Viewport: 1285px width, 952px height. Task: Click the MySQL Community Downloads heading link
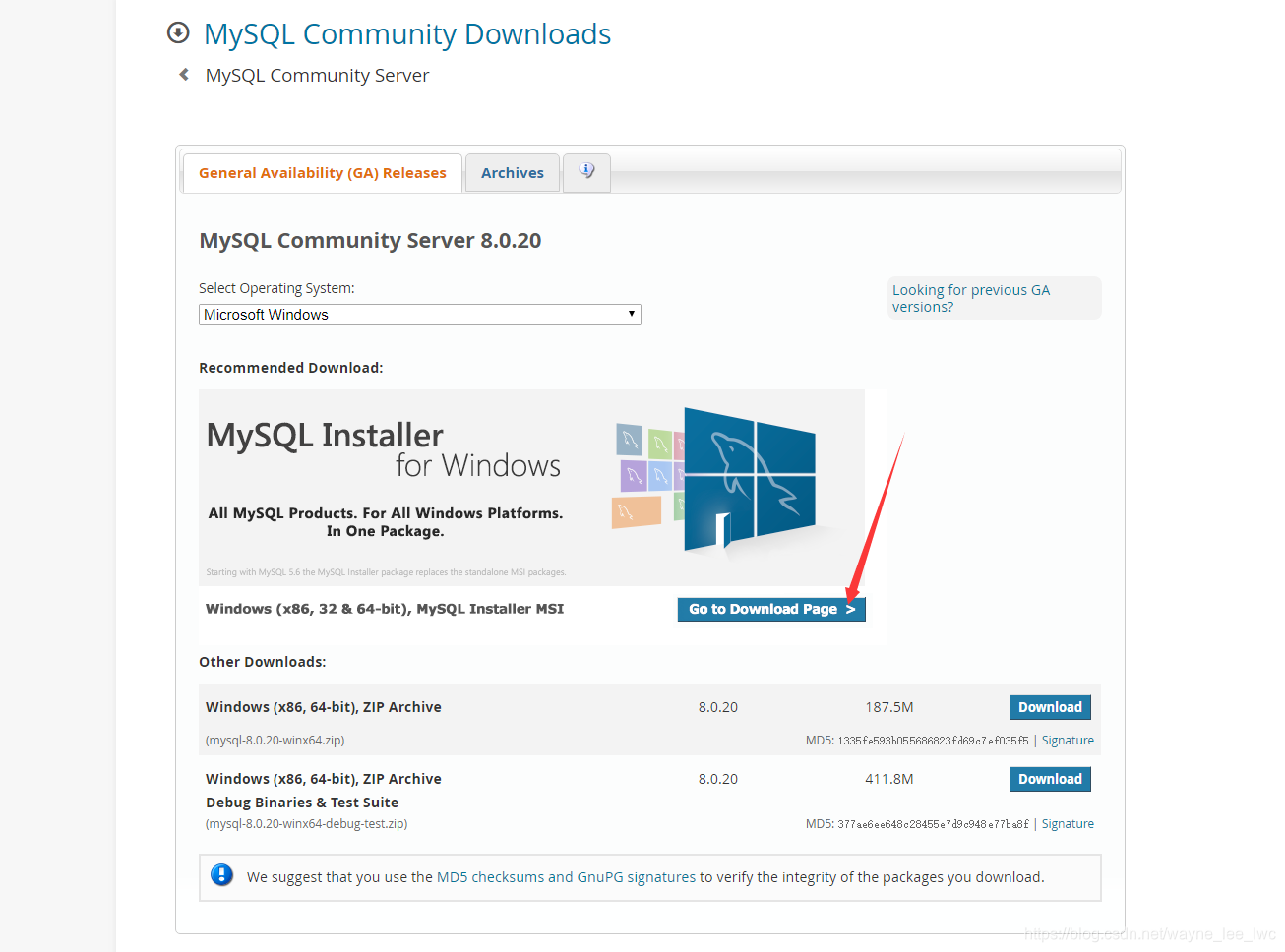coord(407,34)
